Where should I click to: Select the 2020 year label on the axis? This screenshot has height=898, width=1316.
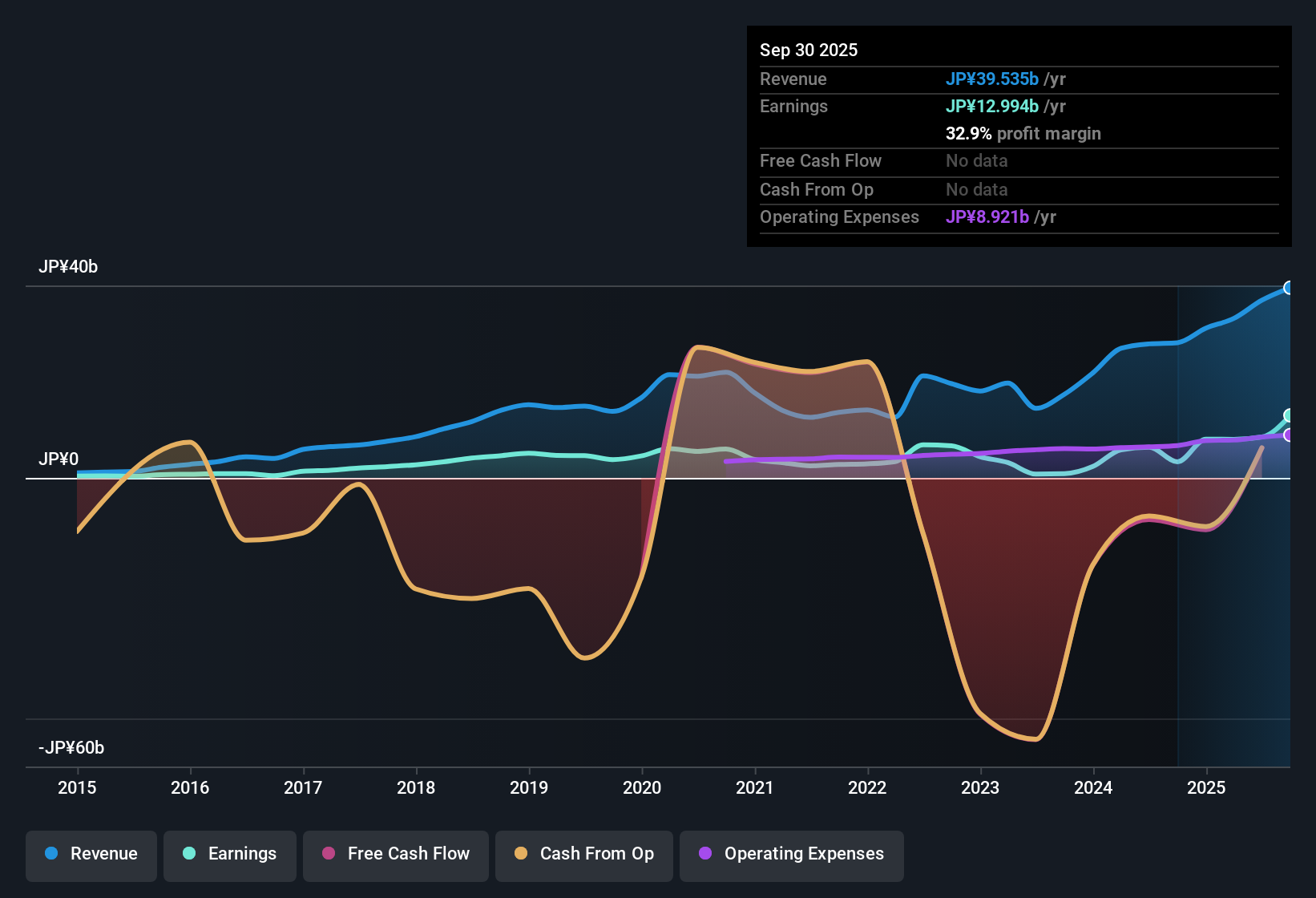pyautogui.click(x=642, y=788)
